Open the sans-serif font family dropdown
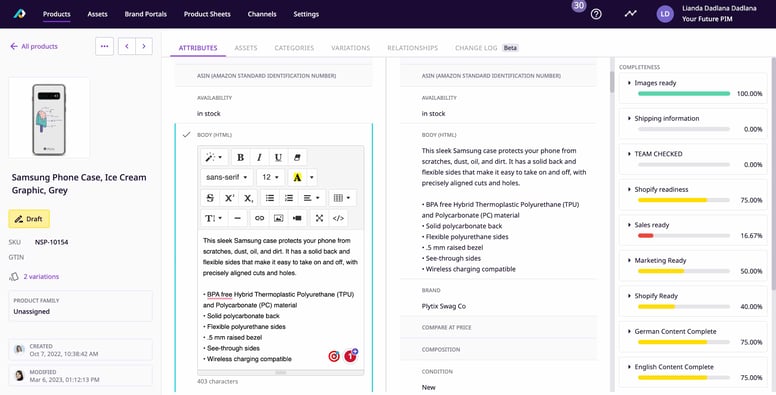 click(227, 177)
